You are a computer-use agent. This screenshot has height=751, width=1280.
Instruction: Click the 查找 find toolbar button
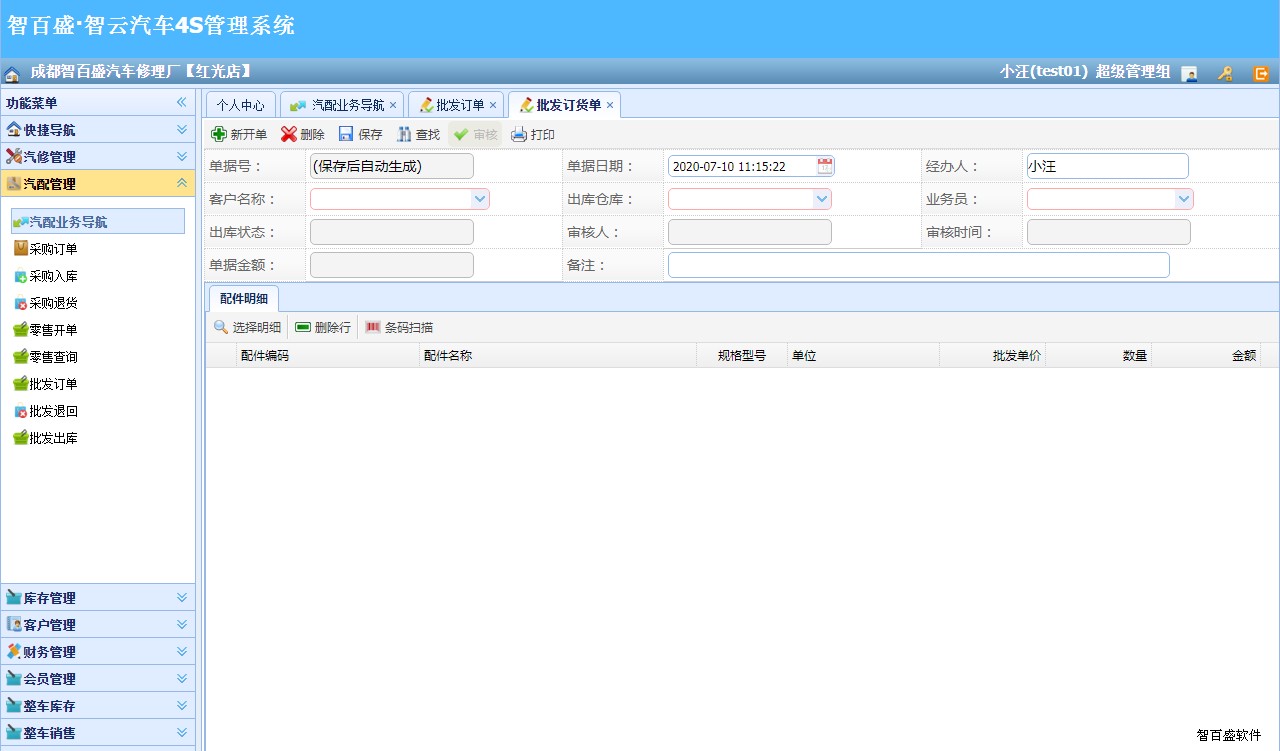click(418, 134)
